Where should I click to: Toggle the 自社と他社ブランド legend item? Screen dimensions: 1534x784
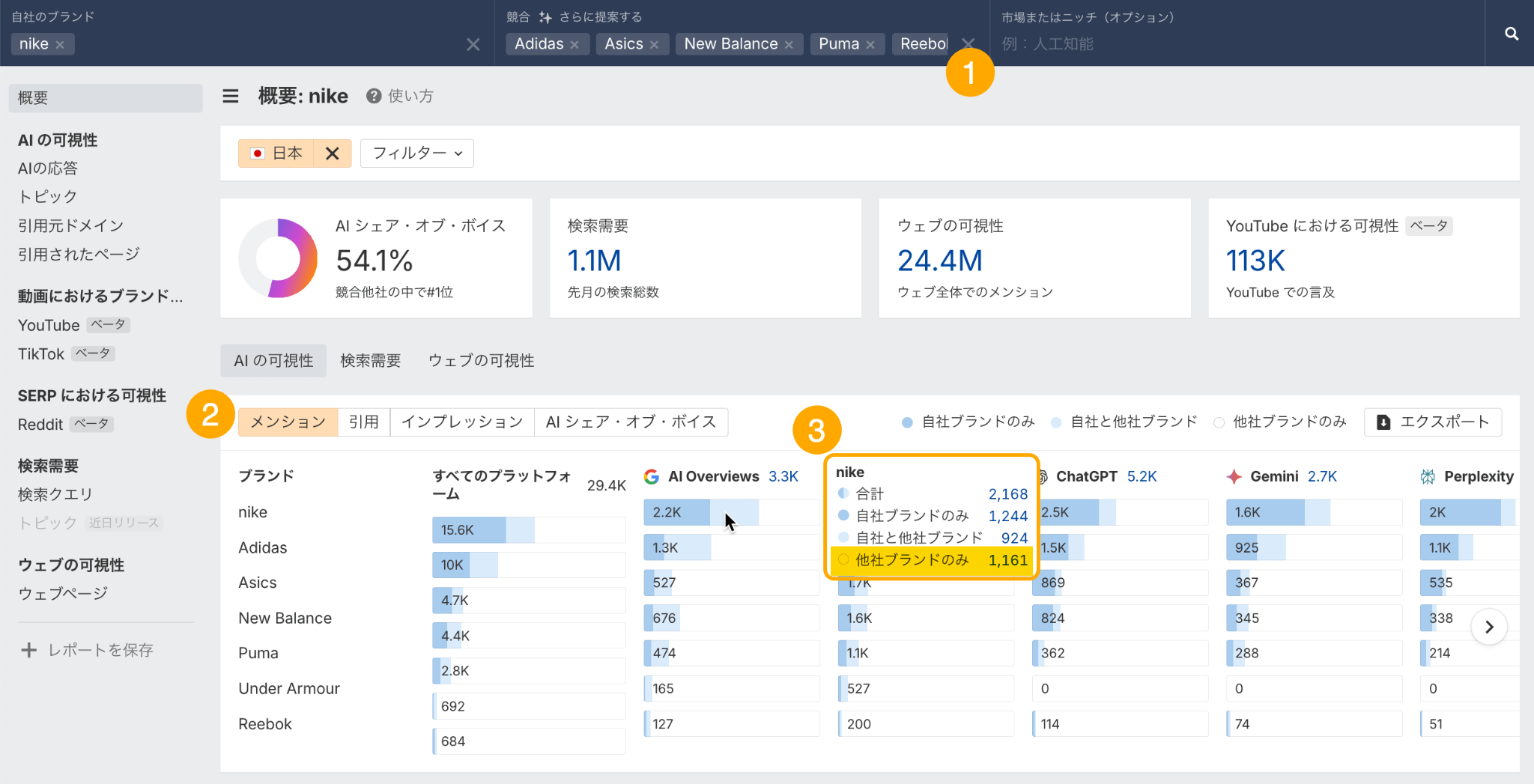(1124, 422)
